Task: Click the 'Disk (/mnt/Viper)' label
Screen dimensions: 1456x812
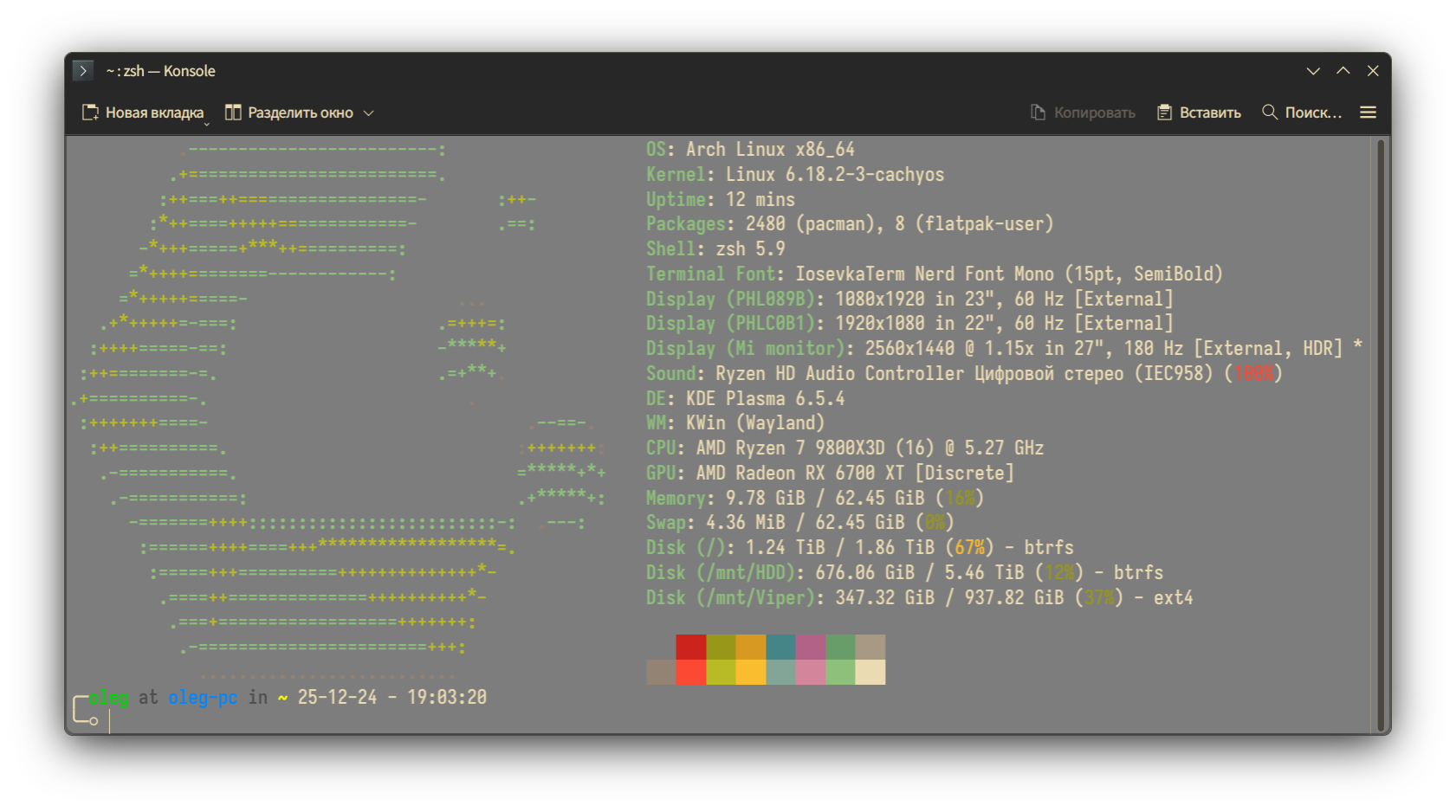Action: coord(730,598)
